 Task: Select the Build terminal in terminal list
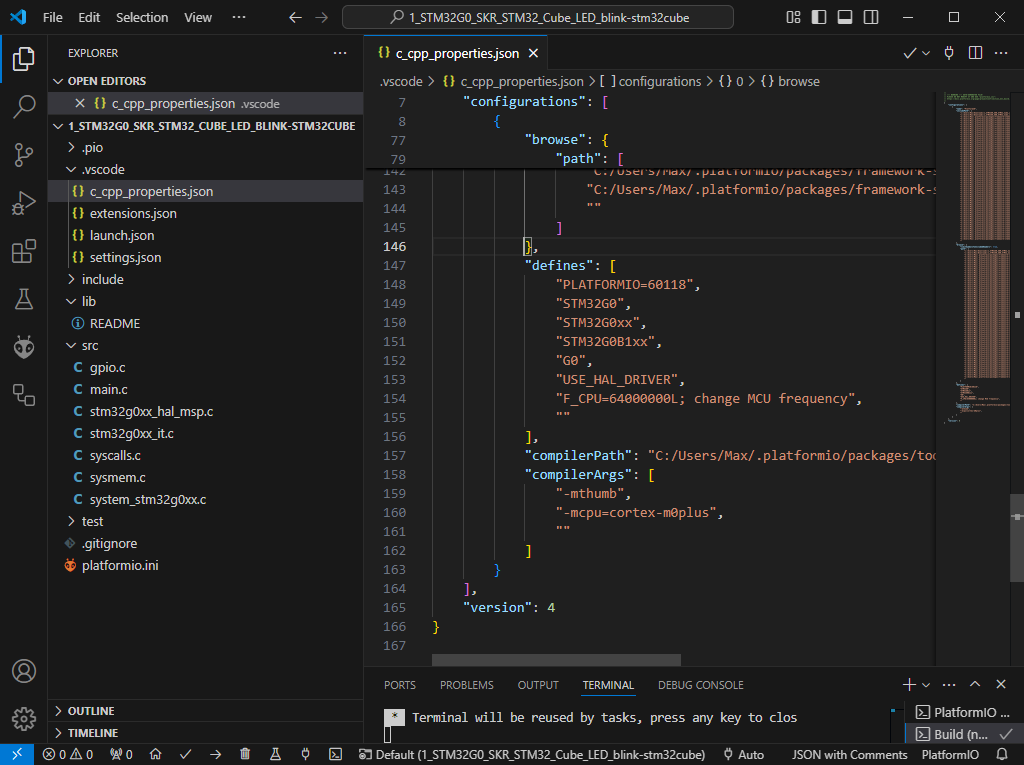[963, 734]
